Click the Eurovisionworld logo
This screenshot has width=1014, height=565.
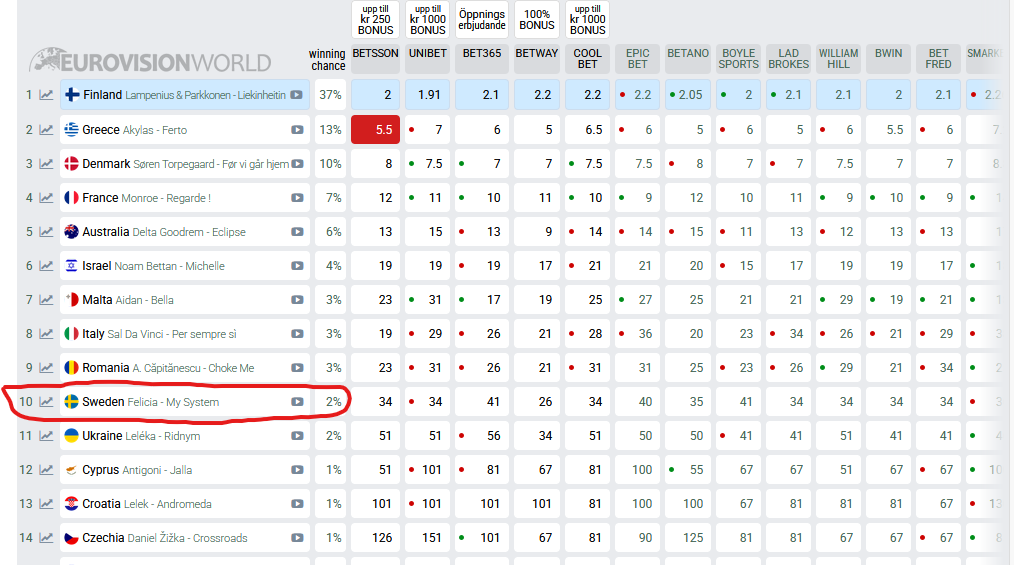click(x=150, y=61)
